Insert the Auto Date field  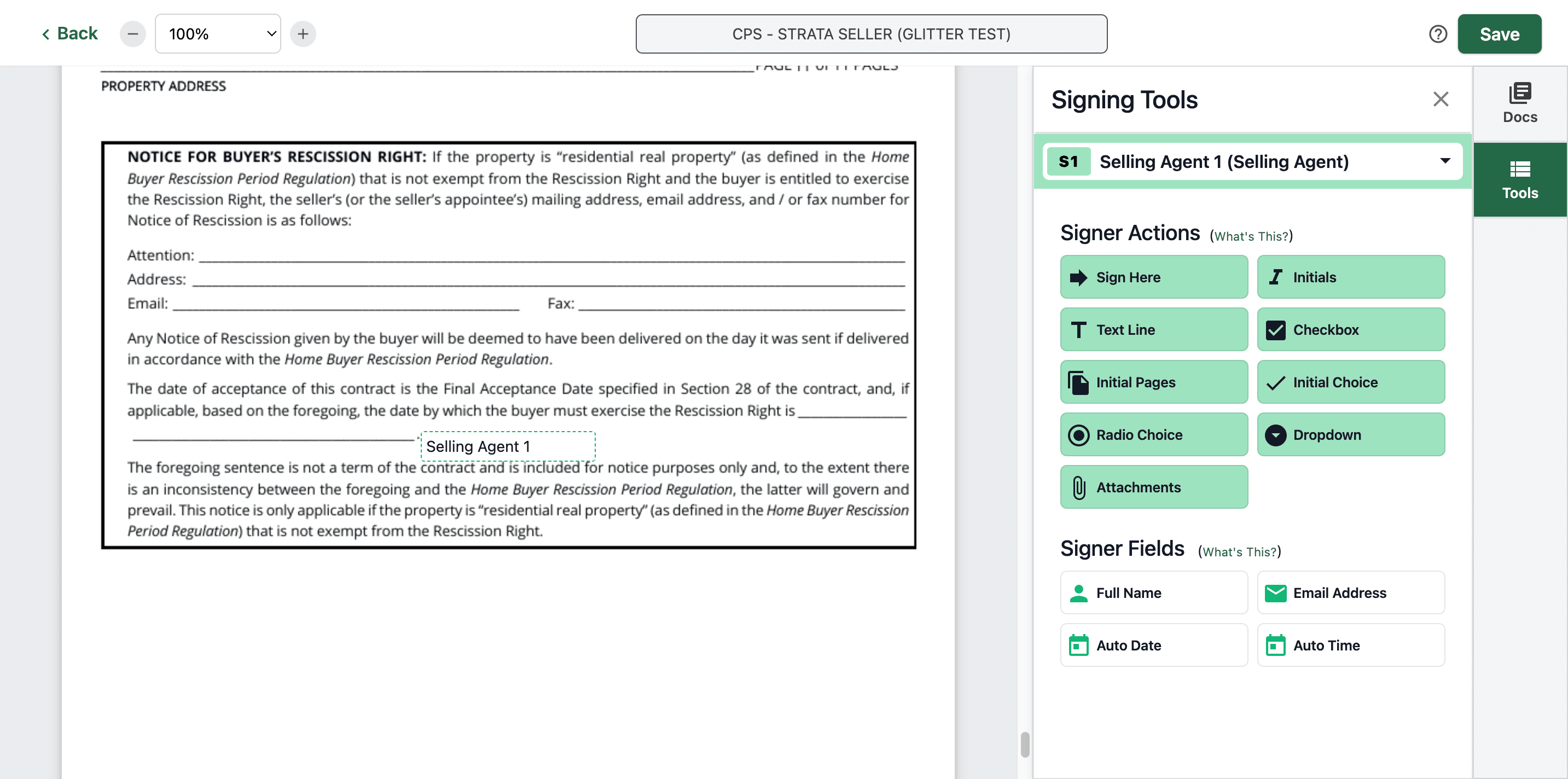(x=1153, y=644)
